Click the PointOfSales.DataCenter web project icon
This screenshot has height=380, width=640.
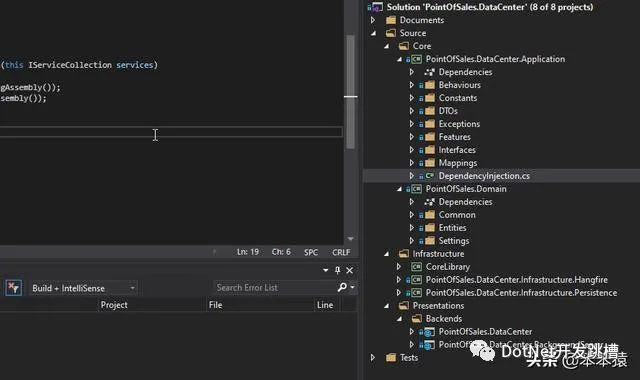click(429, 332)
